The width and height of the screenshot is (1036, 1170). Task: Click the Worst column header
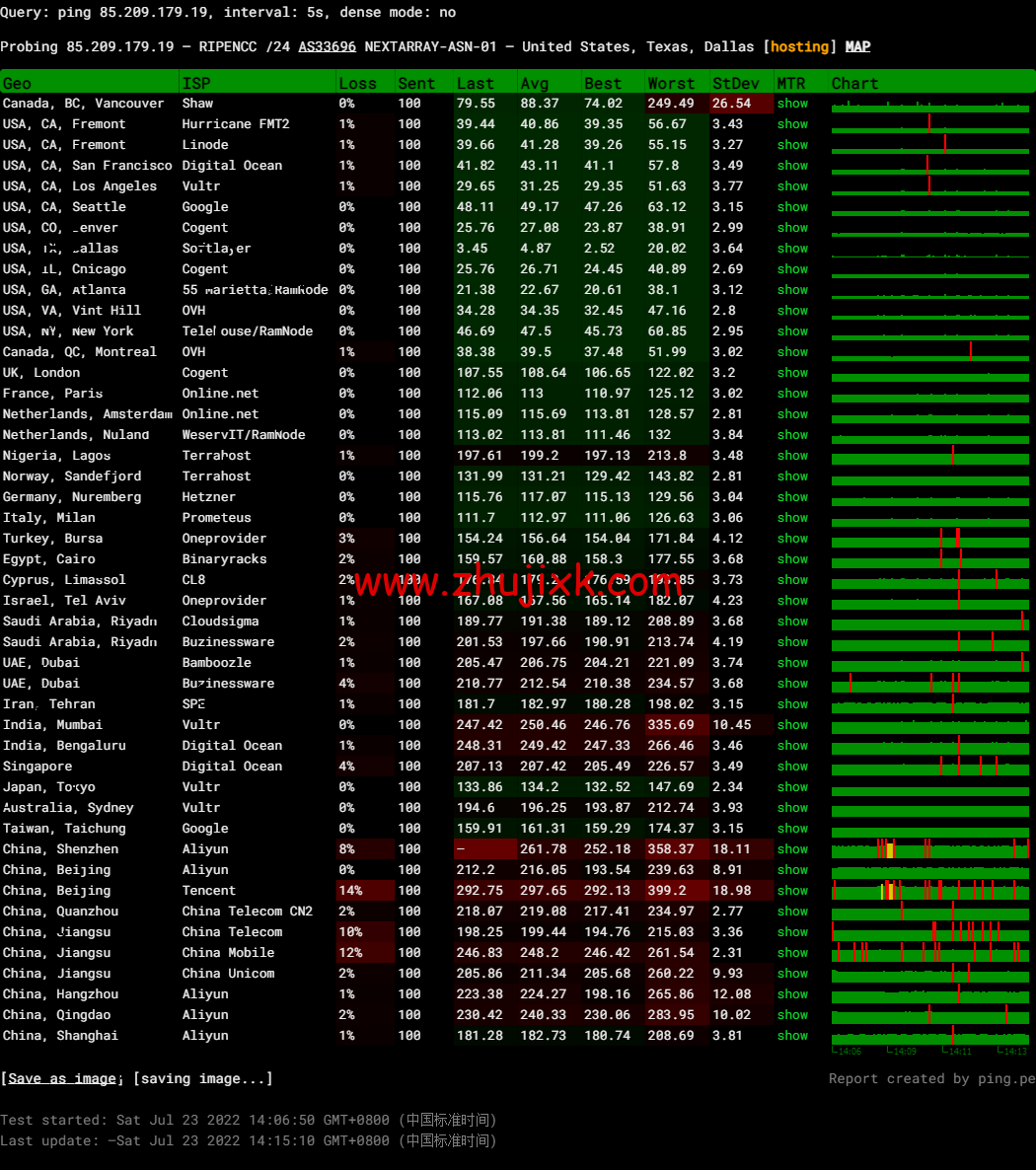(671, 84)
